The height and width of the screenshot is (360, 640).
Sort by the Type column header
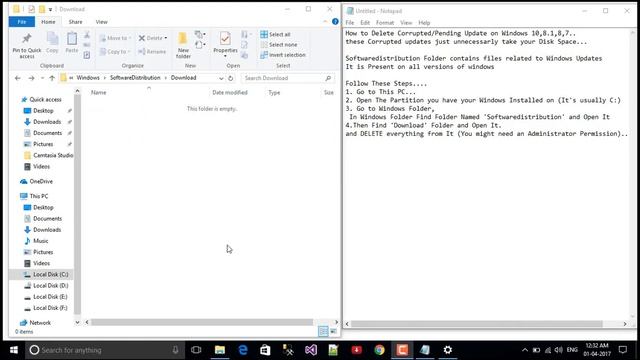click(x=274, y=93)
